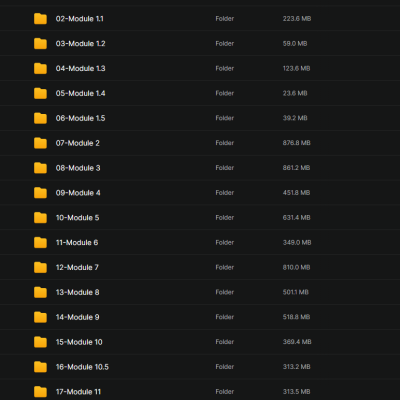This screenshot has width=400, height=400.
Task: Click the folder icon for 04-Module 1.3
Action: pos(40,68)
